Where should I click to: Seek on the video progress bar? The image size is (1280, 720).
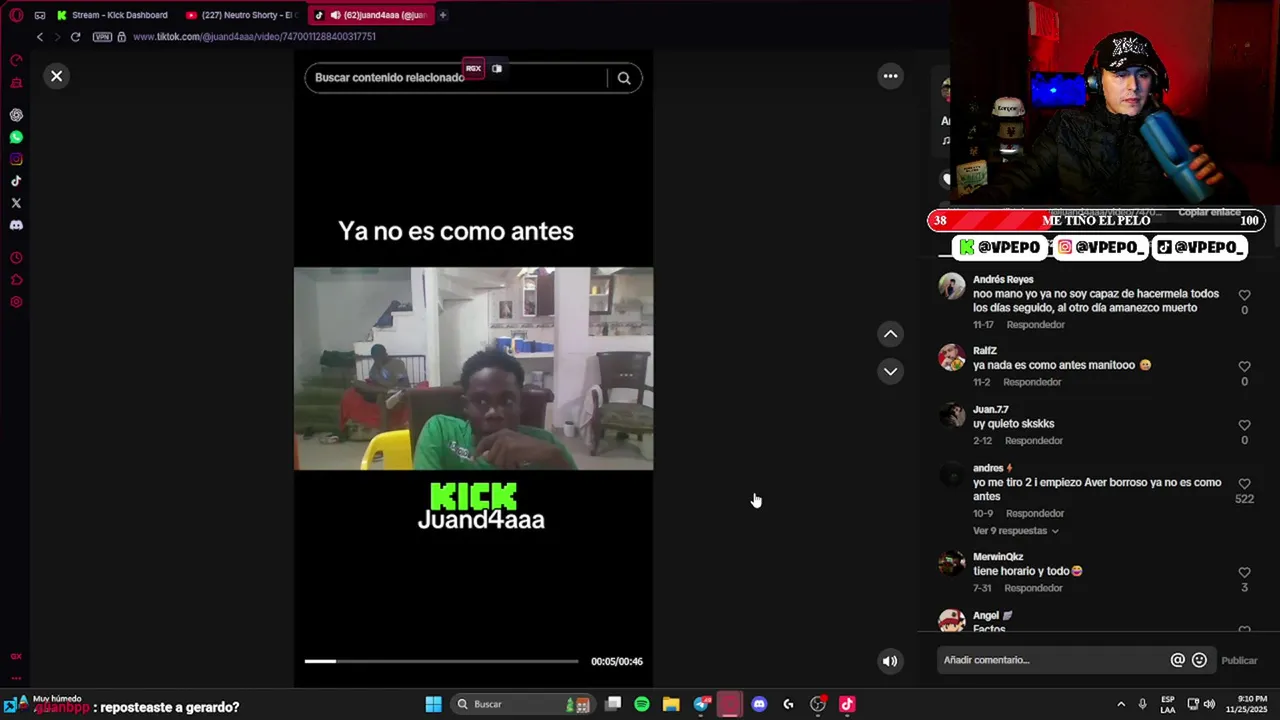point(441,661)
